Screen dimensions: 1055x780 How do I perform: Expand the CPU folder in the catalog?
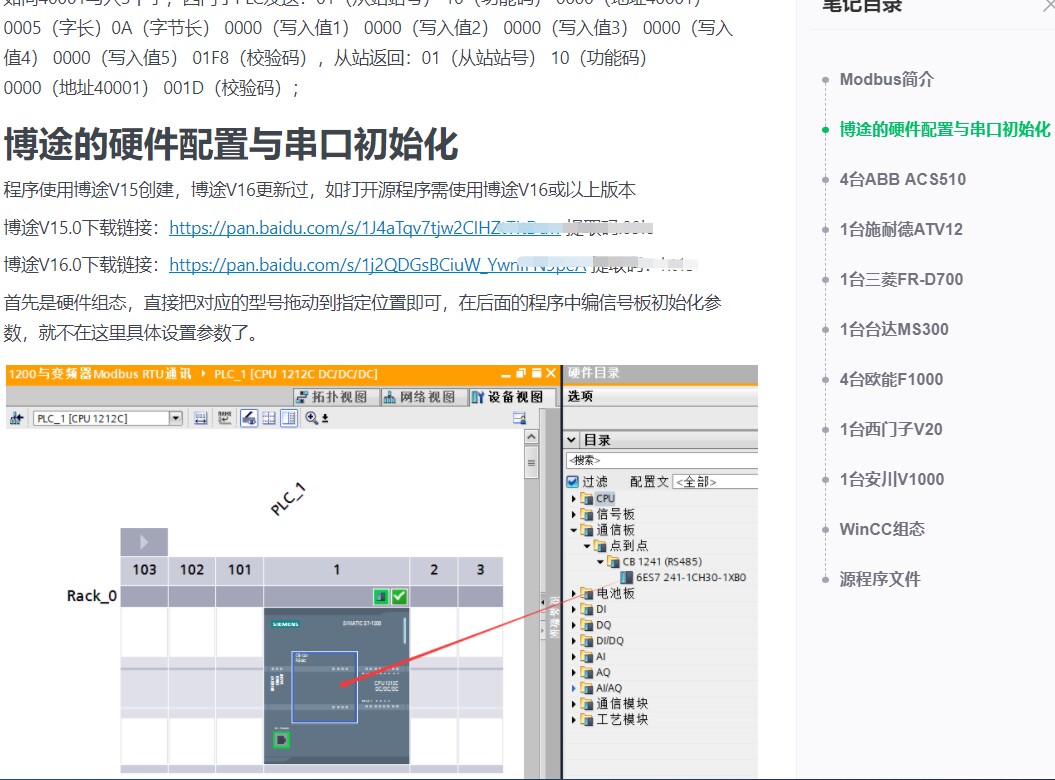coord(574,499)
